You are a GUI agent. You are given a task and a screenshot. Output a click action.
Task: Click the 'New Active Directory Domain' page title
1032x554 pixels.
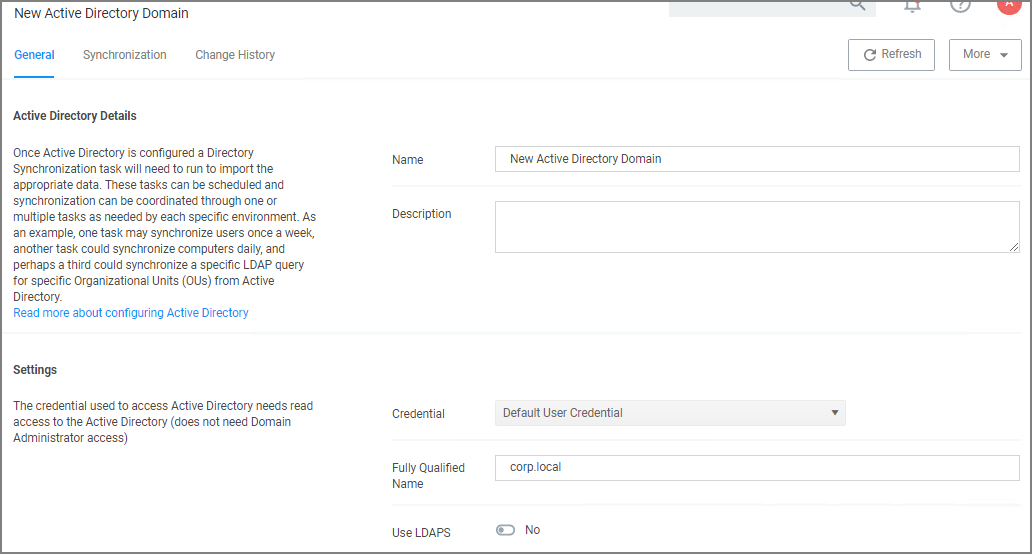pos(101,13)
